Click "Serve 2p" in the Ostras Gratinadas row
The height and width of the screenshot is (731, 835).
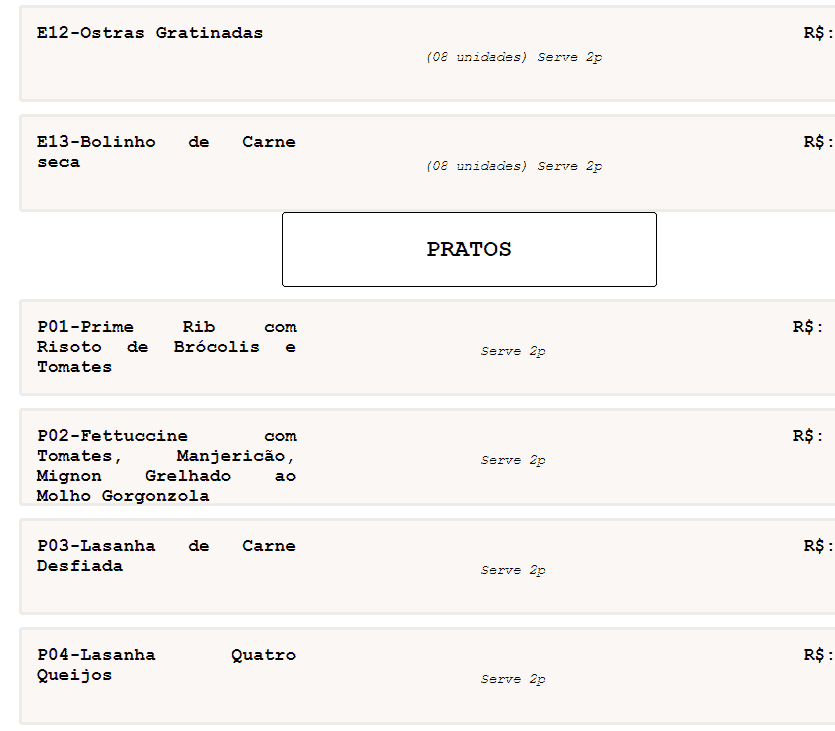pos(570,57)
